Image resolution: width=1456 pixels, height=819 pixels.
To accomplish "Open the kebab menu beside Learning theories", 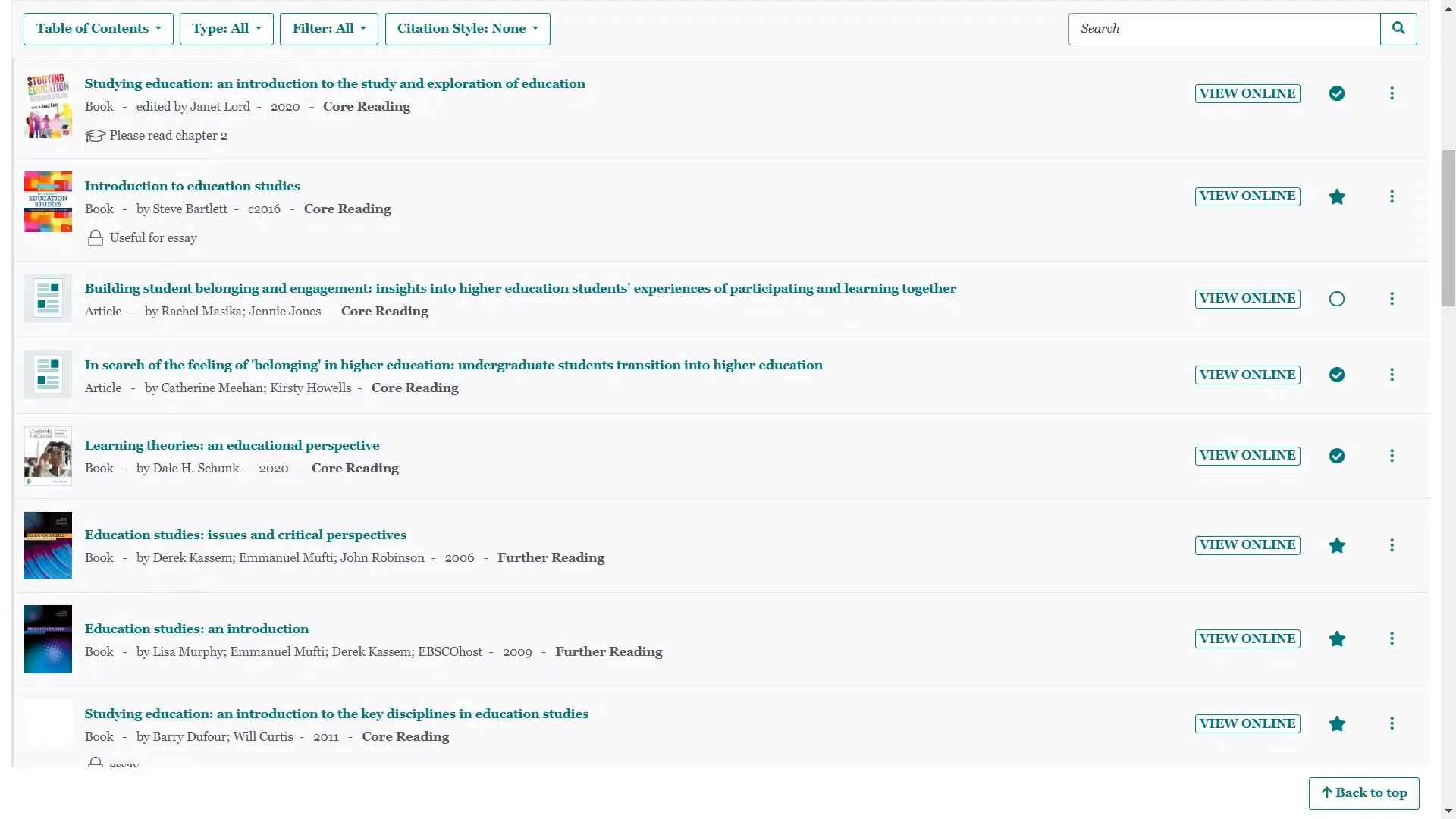I will [1393, 455].
